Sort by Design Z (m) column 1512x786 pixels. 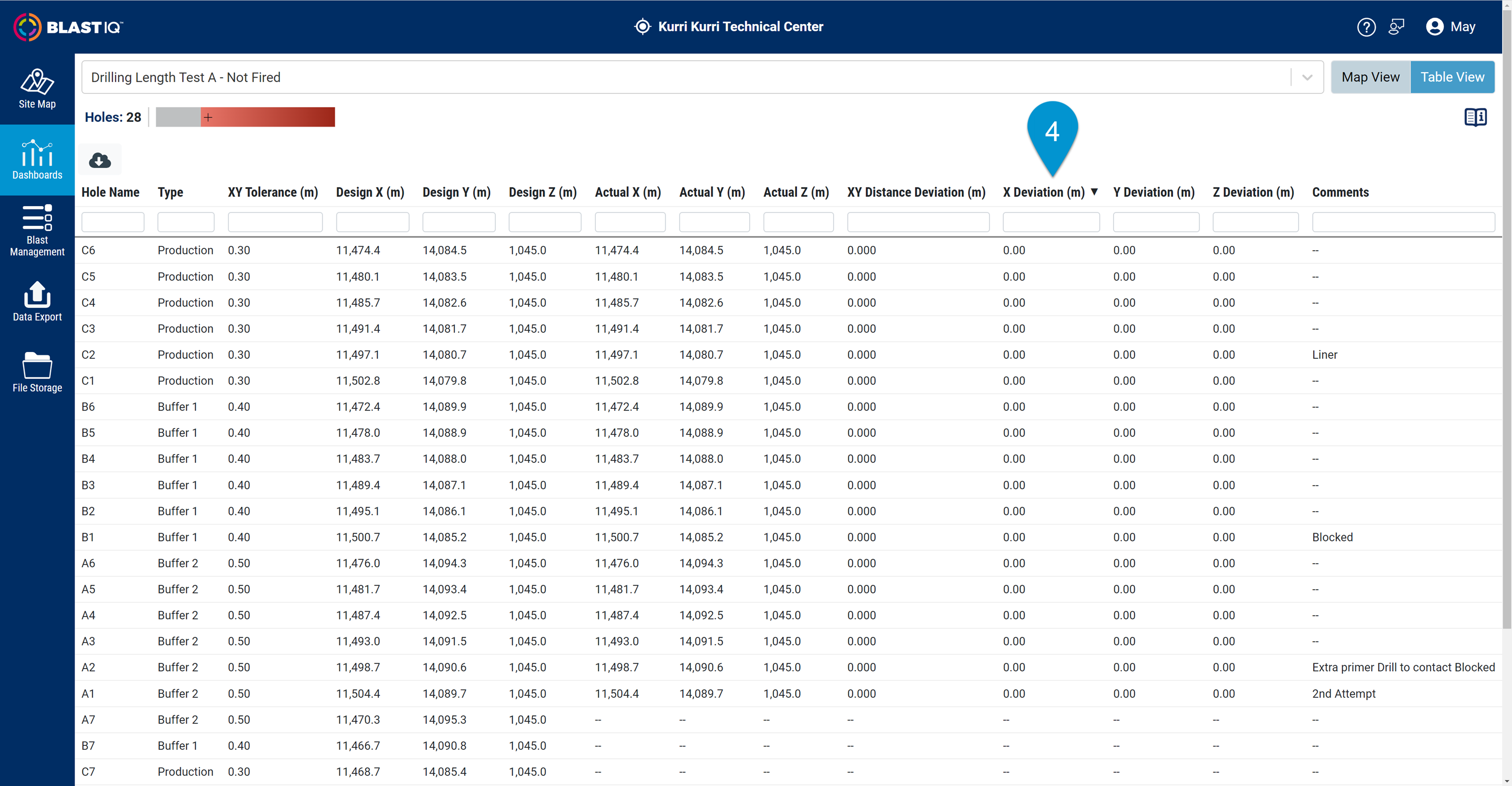coord(543,192)
